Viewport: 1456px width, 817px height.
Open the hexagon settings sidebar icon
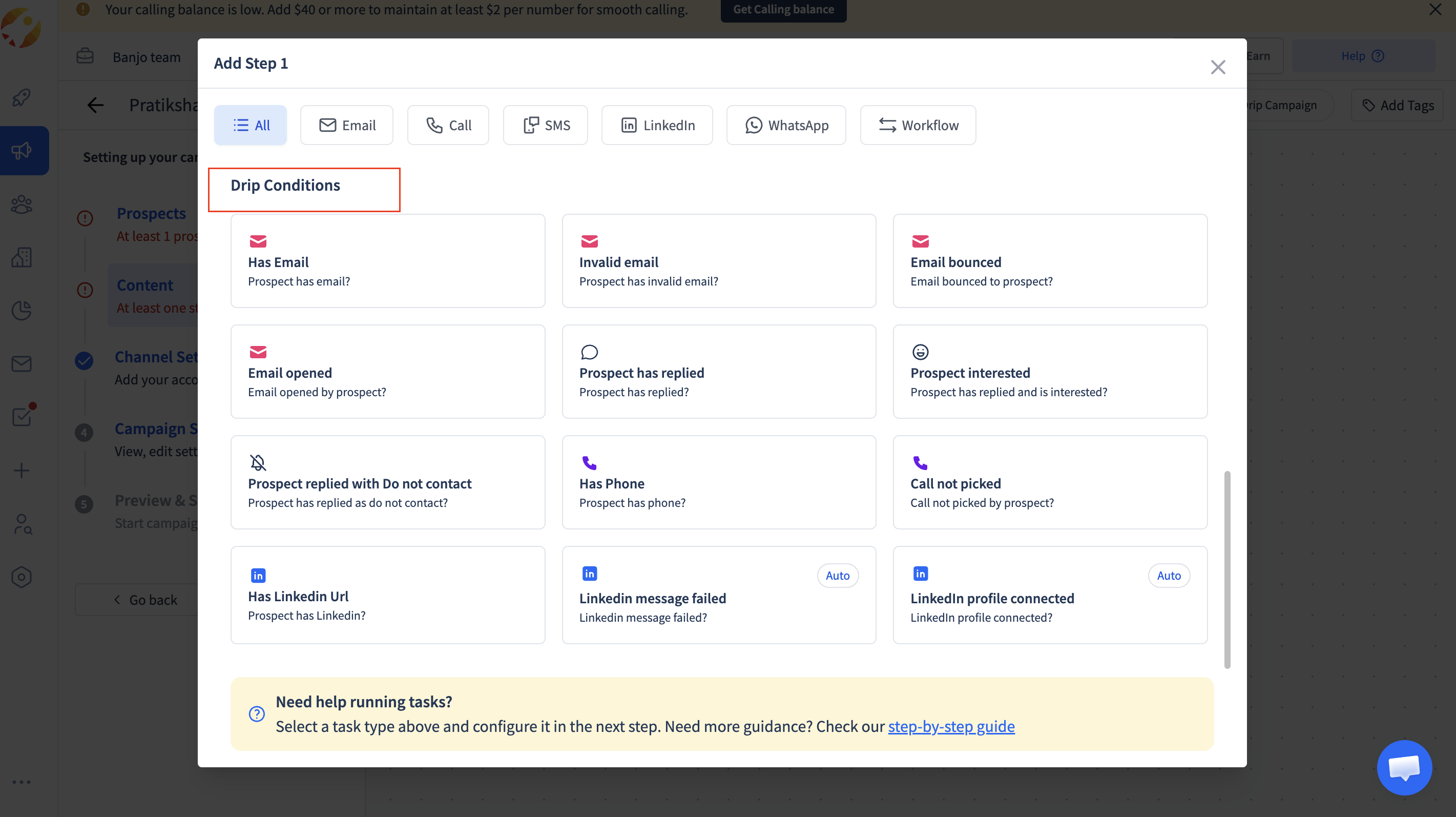point(22,577)
